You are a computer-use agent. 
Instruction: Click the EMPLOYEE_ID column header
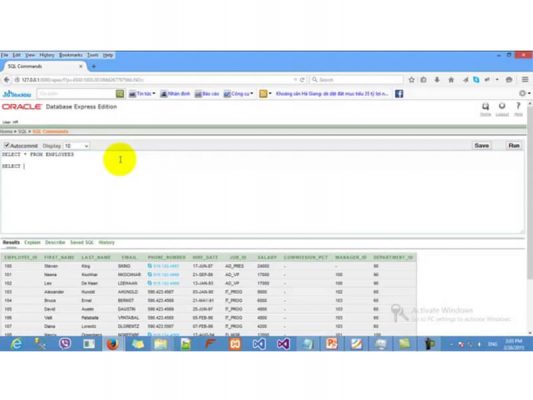coord(20,258)
